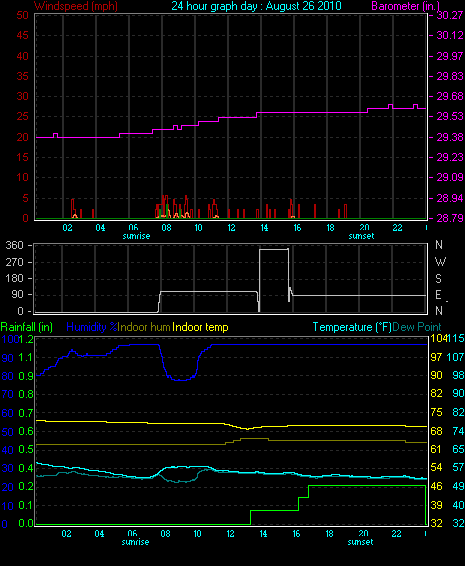465x566 pixels.
Task: Click the red 15 windspeed axis label
Action: click(x=22, y=157)
